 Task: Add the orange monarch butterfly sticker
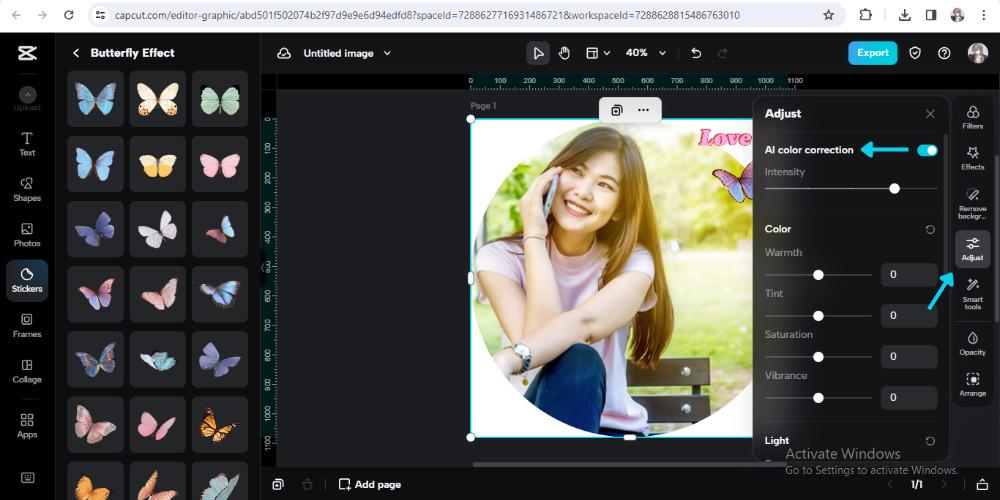coord(220,425)
